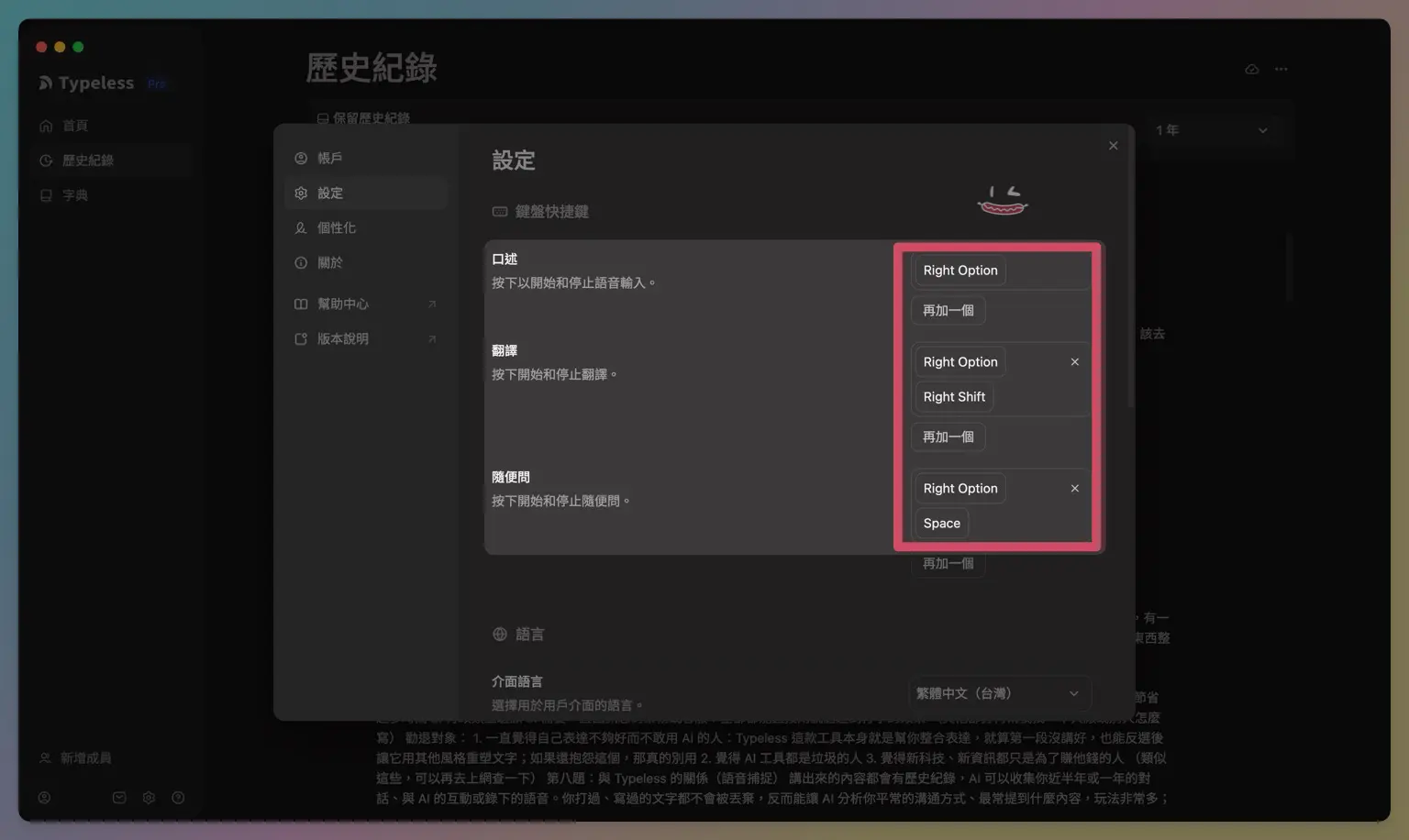Click the Right Shift key chip
Image resolution: width=1409 pixels, height=840 pixels.
point(954,397)
